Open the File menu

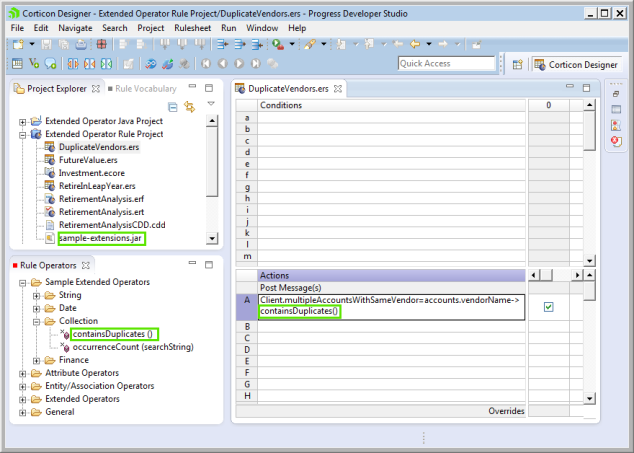pyautogui.click(x=17, y=28)
